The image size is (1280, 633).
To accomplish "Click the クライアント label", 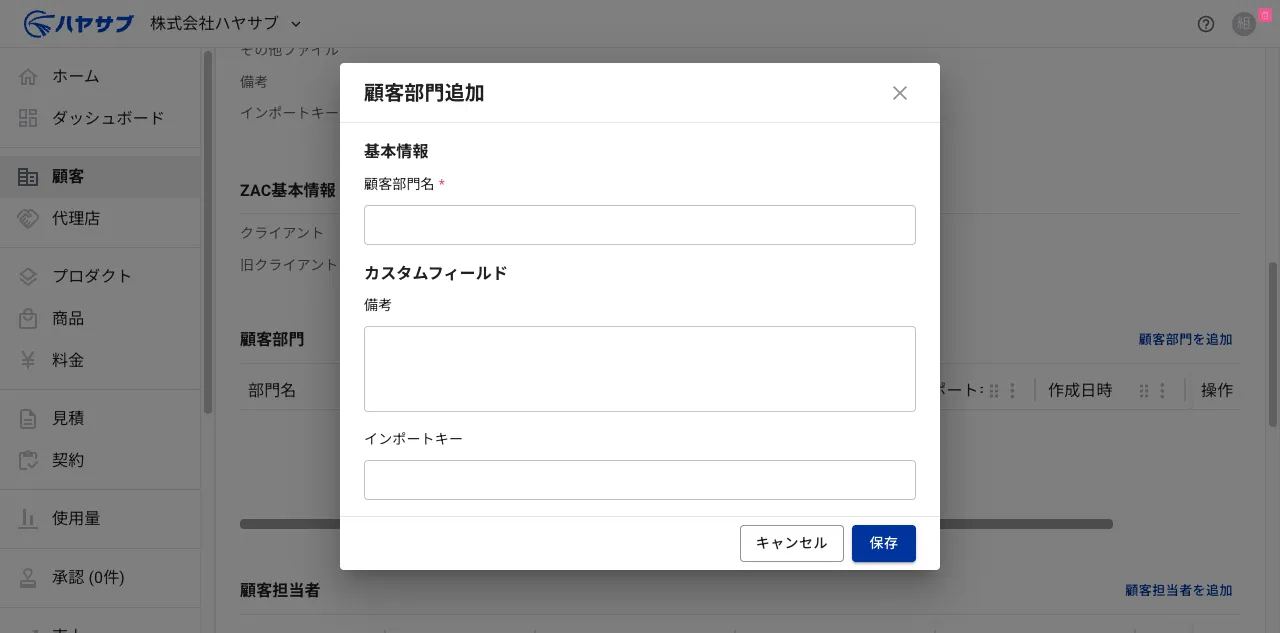I will click(282, 233).
